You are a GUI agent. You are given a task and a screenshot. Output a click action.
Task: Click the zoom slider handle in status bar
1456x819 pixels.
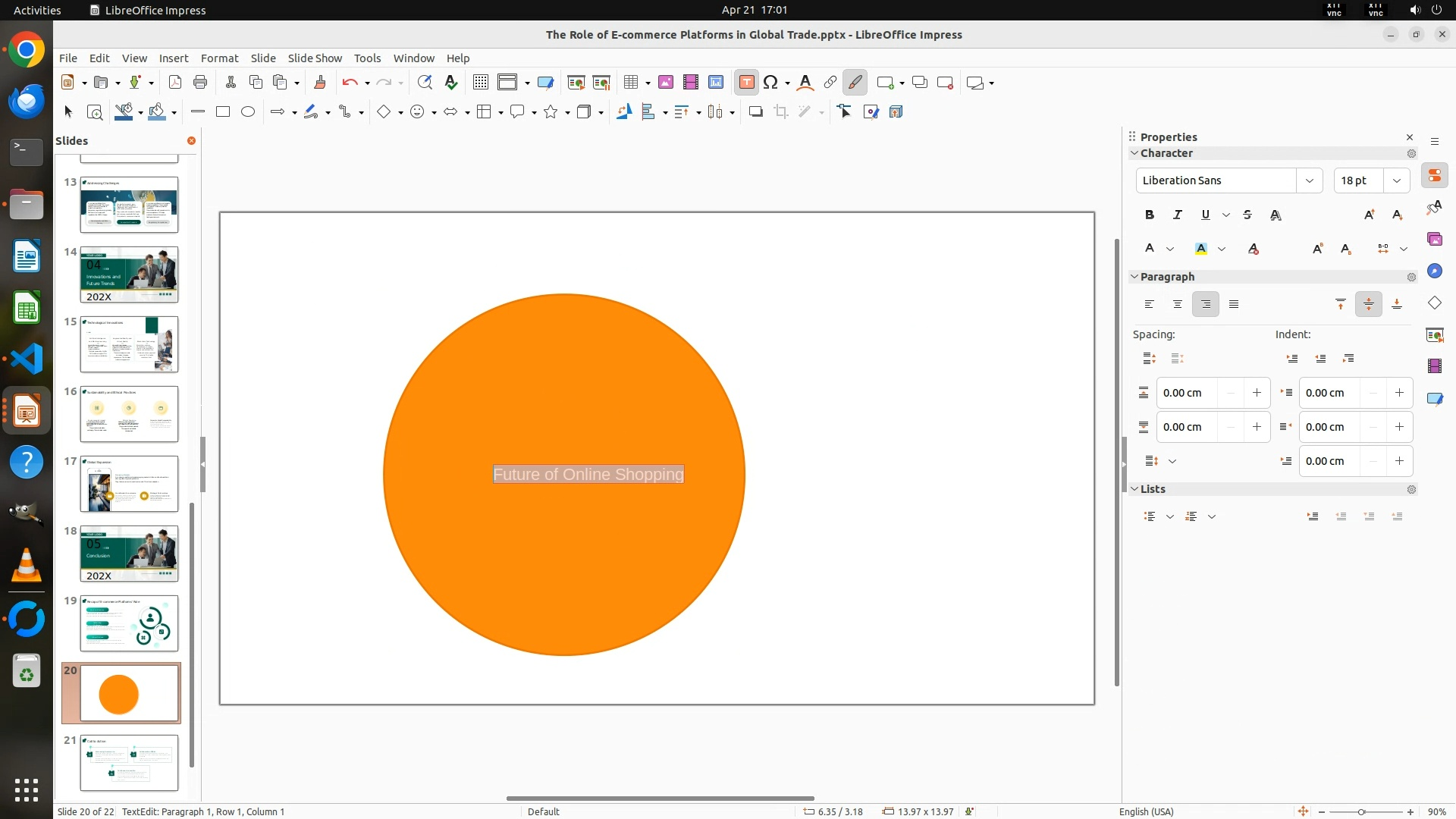pos(1361,812)
